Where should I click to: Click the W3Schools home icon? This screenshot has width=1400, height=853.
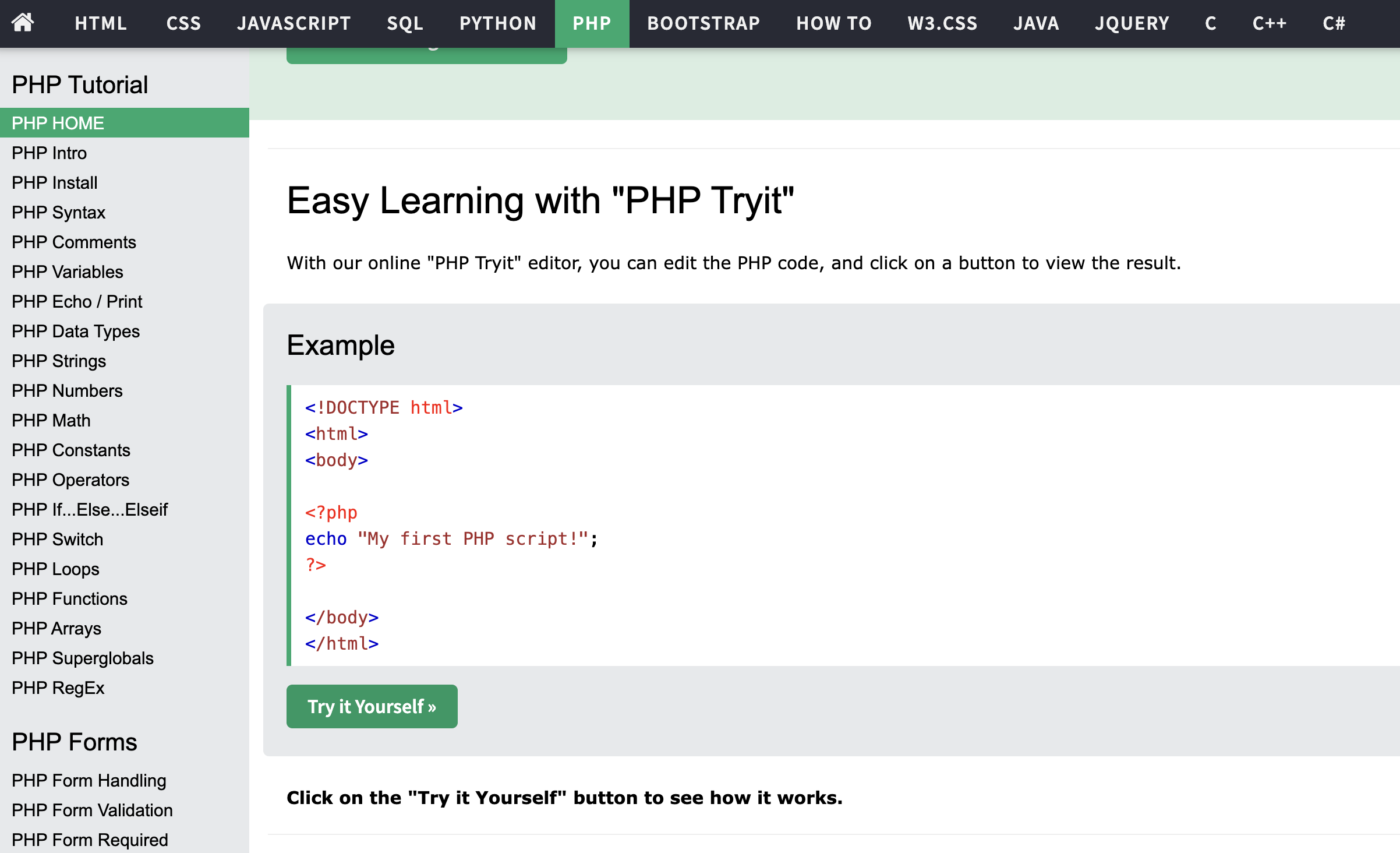click(23, 23)
